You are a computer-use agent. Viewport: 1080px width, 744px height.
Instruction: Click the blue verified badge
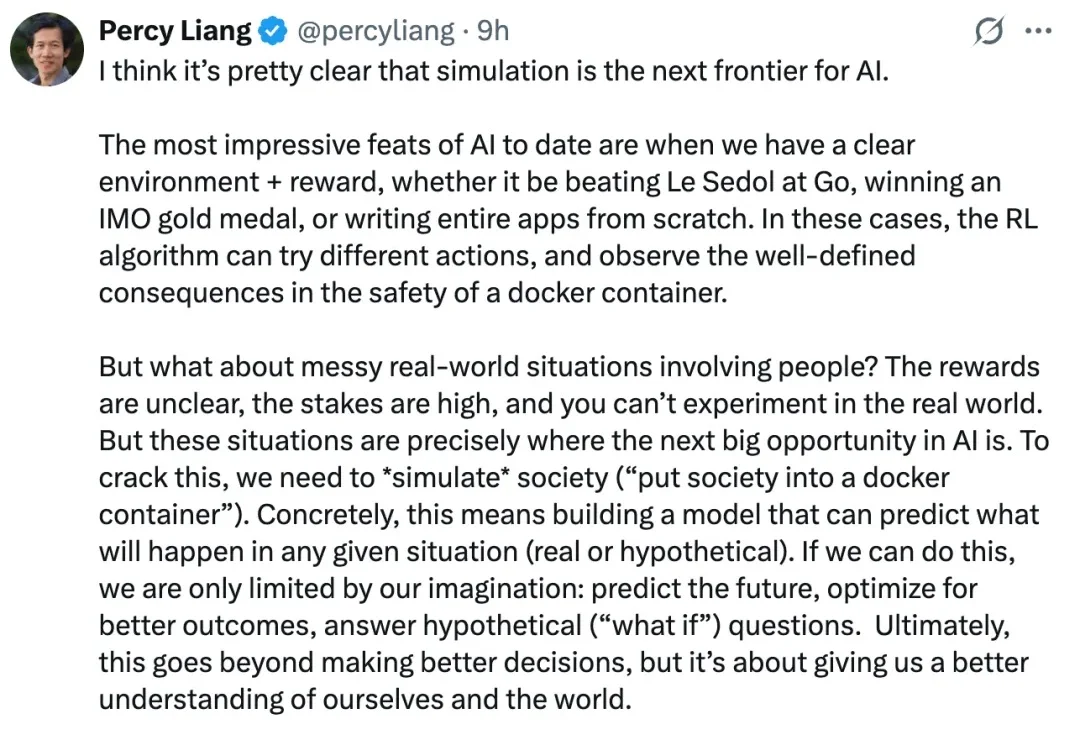pyautogui.click(x=271, y=32)
